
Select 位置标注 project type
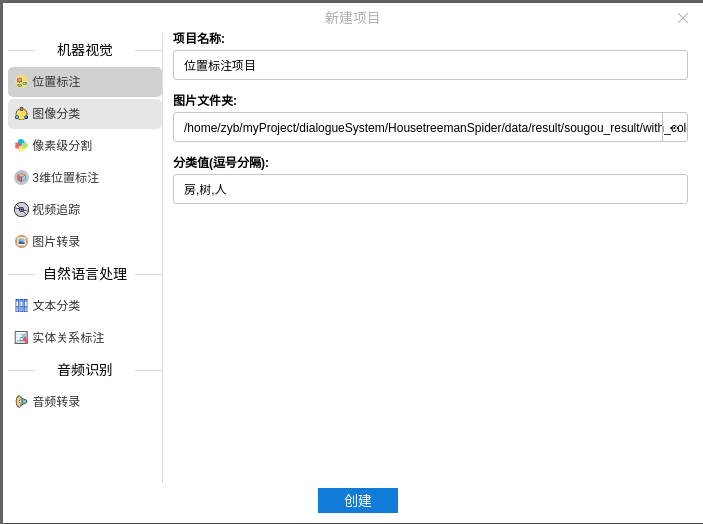point(85,82)
